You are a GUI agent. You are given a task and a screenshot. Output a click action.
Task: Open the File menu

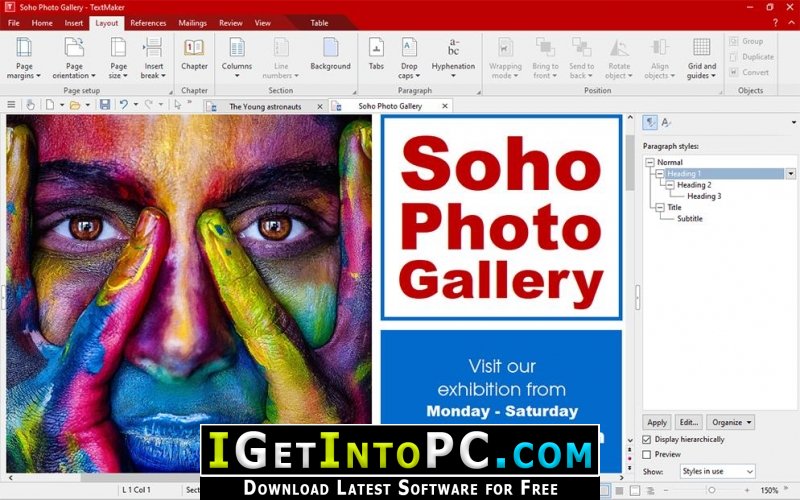coord(14,23)
